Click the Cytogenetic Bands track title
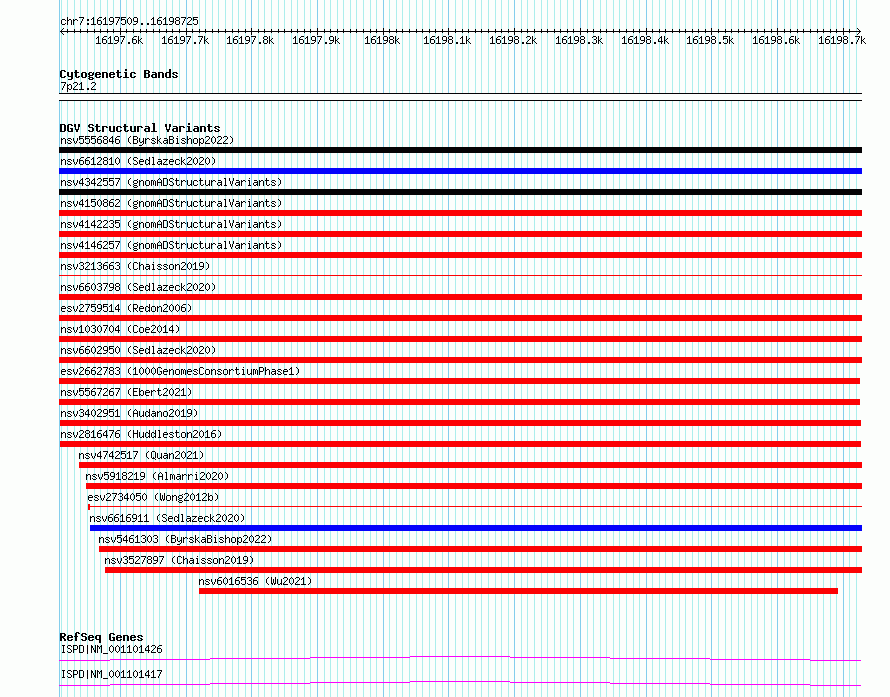This screenshot has height=697, width=890. 119,74
